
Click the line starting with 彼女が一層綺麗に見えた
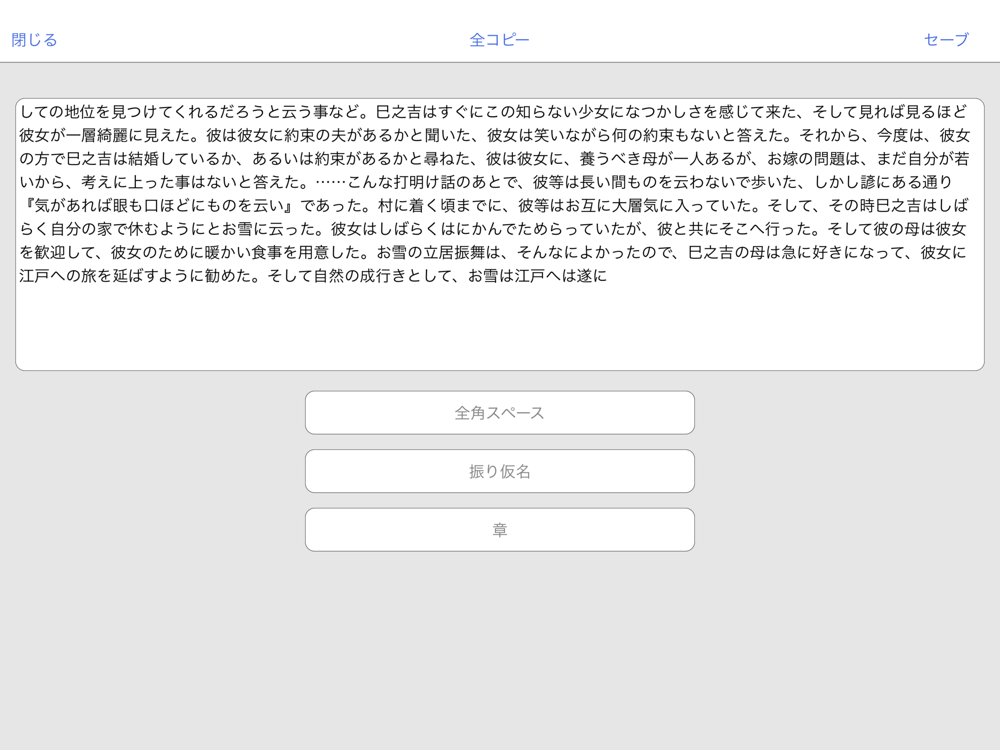[494, 135]
